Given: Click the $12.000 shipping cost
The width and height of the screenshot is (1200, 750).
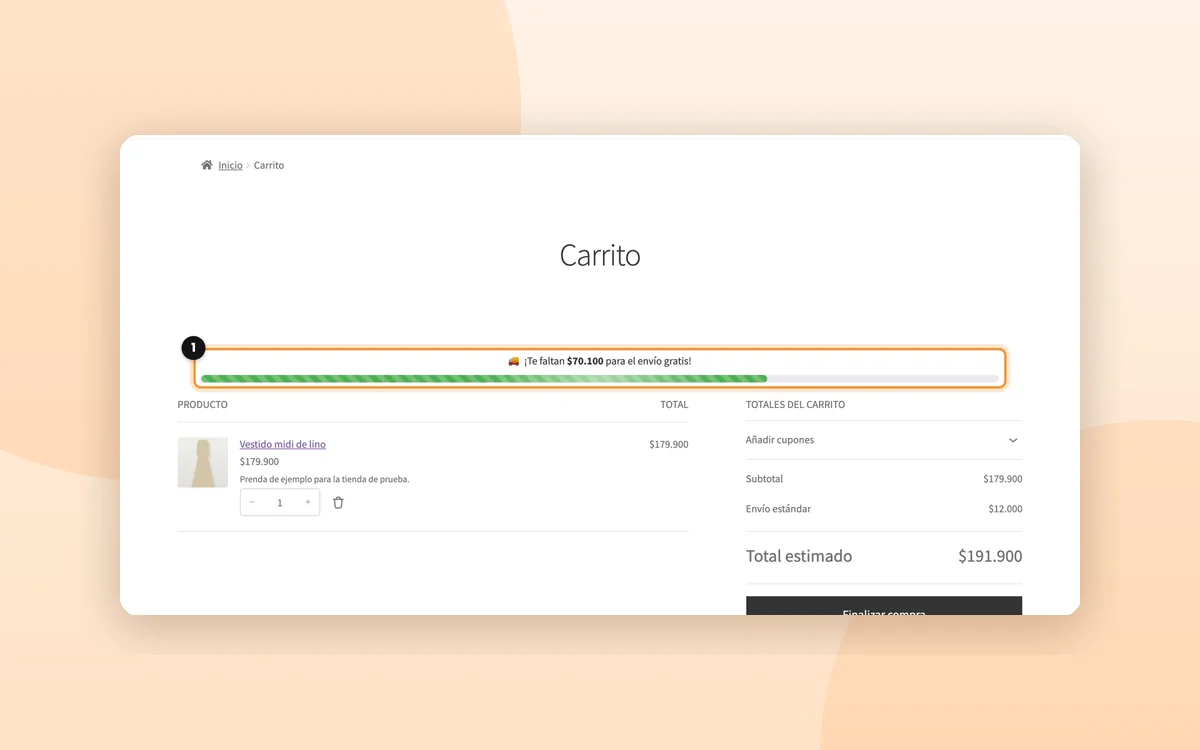Looking at the screenshot, I should point(1005,509).
